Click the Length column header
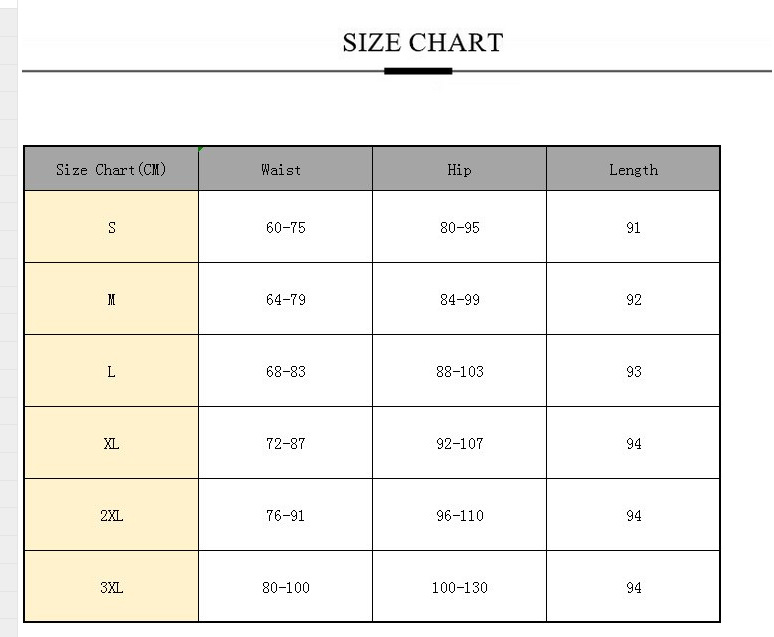This screenshot has height=637, width=774. point(633,169)
